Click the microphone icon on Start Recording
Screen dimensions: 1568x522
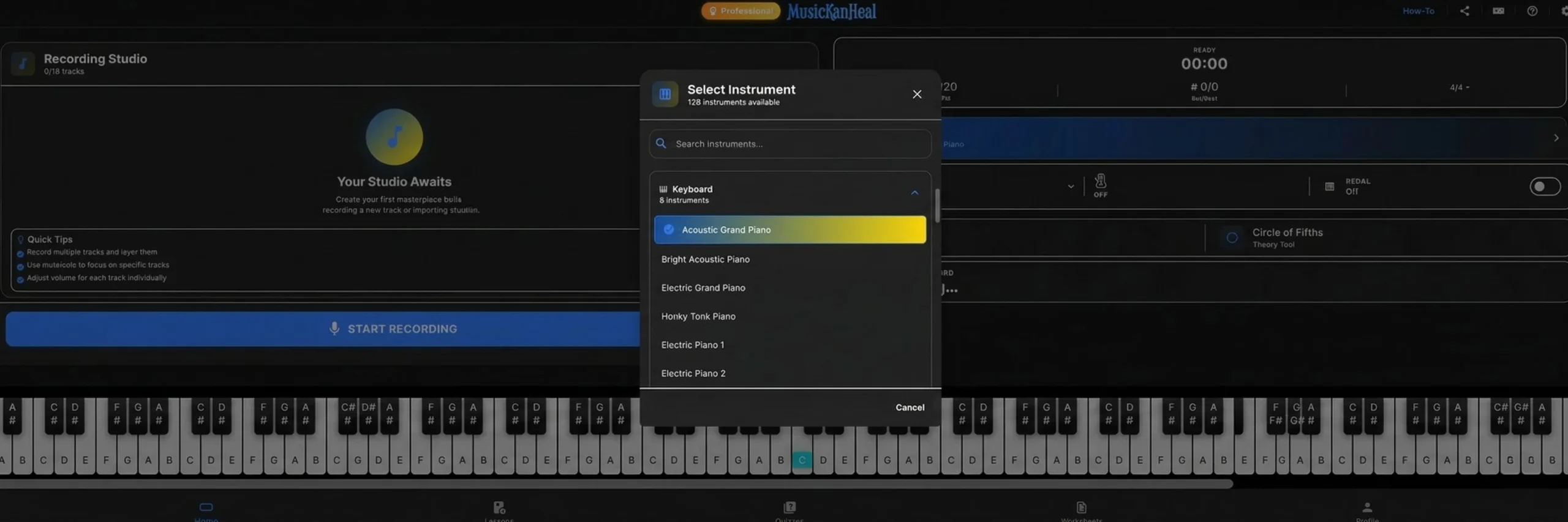point(334,329)
